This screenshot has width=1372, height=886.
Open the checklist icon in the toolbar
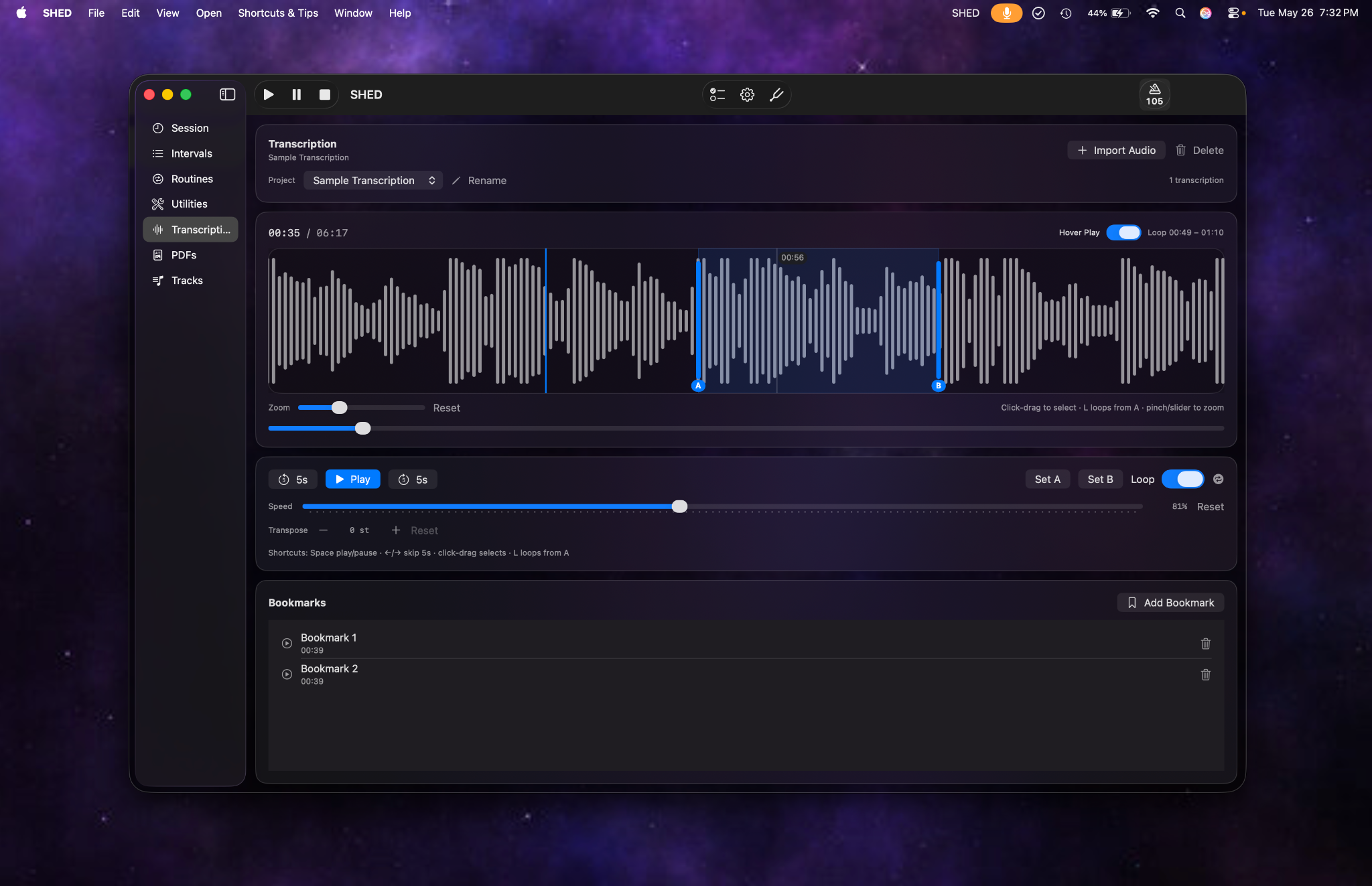point(717,94)
